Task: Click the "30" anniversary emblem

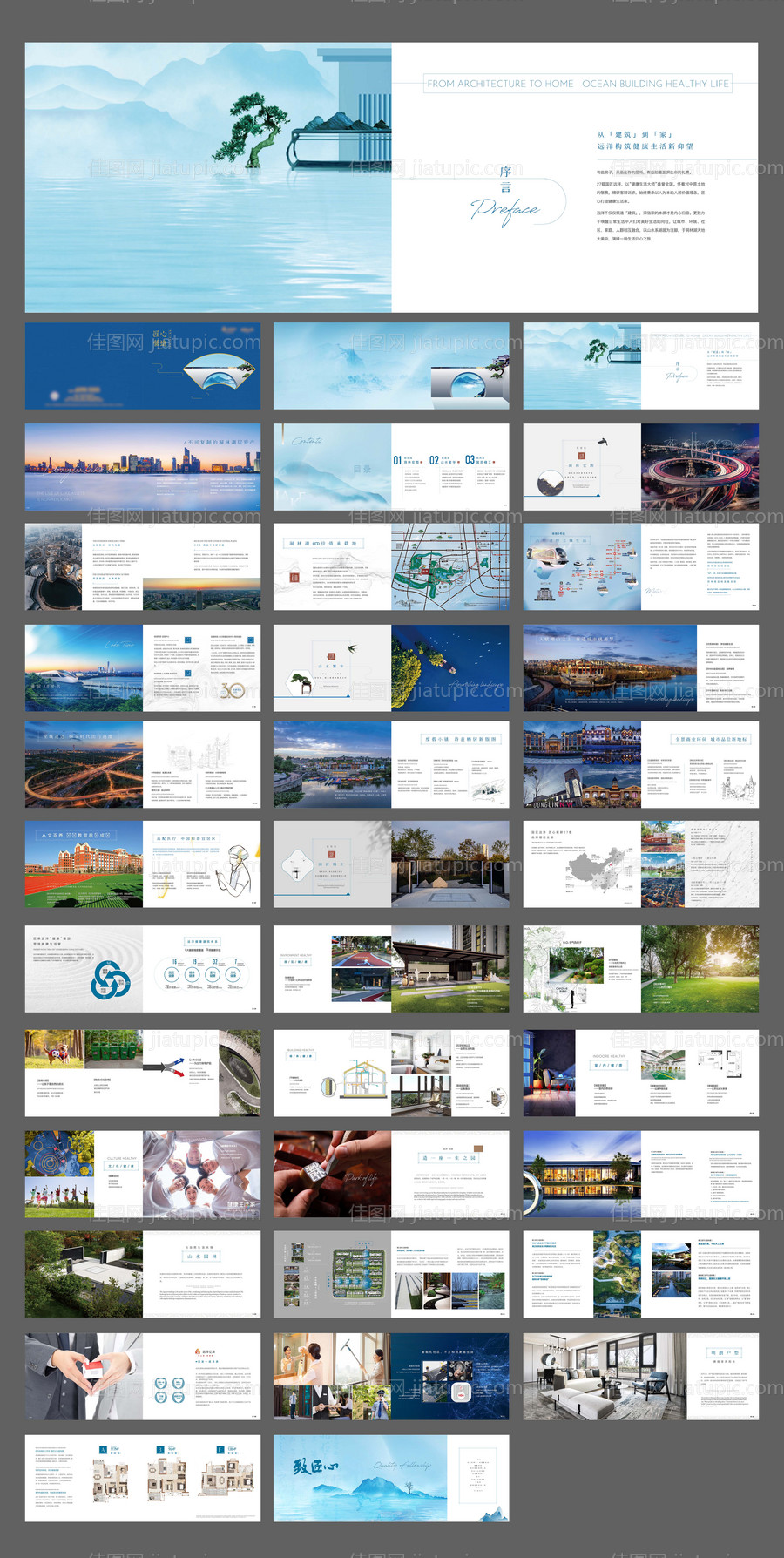Action: click(x=233, y=689)
